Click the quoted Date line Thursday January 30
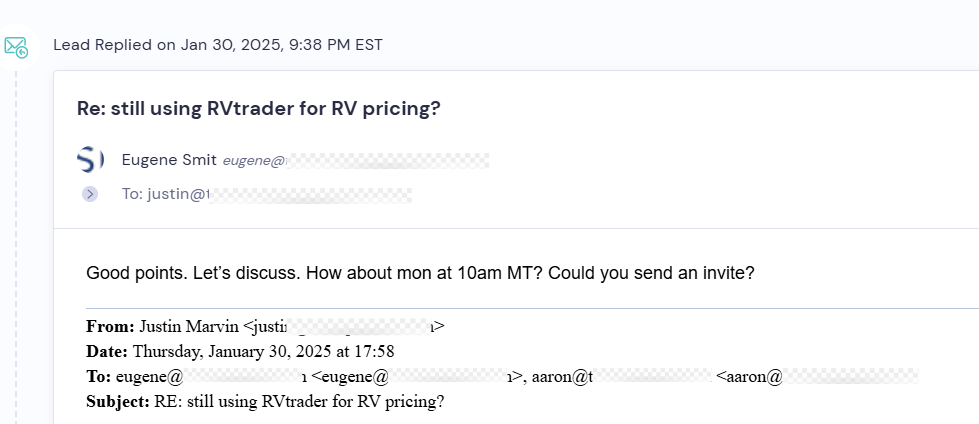Image resolution: width=979 pixels, height=424 pixels. pos(240,352)
